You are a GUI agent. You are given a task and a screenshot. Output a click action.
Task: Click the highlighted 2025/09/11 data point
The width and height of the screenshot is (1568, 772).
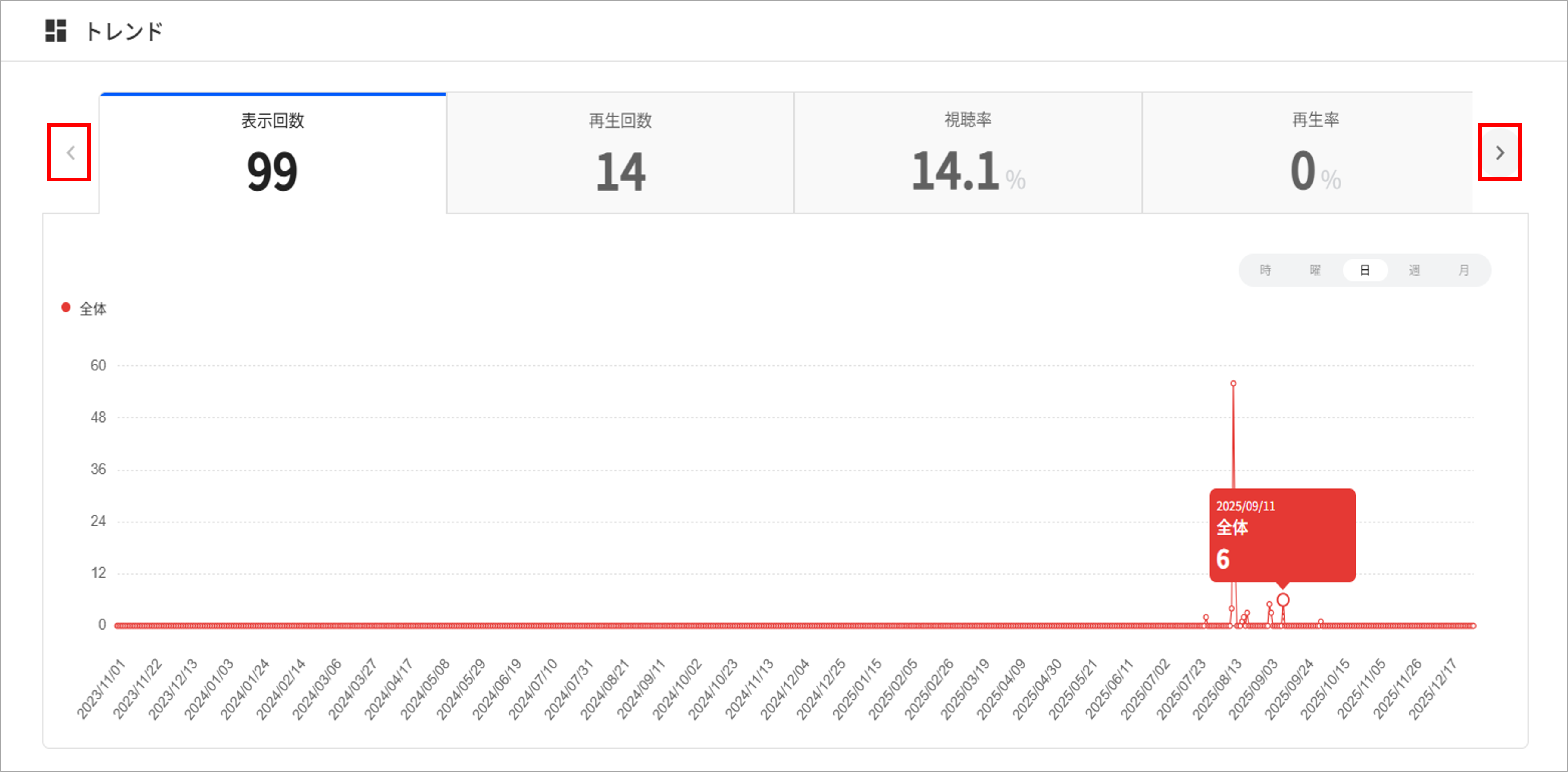1282,600
